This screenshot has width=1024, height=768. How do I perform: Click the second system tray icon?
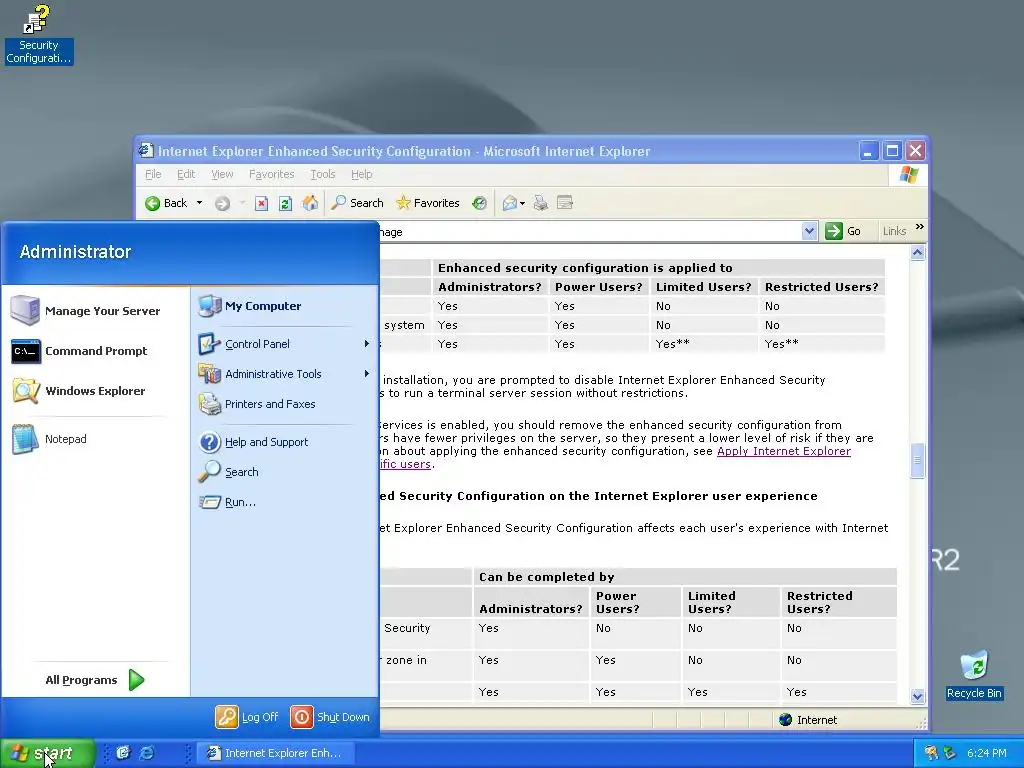[950, 753]
